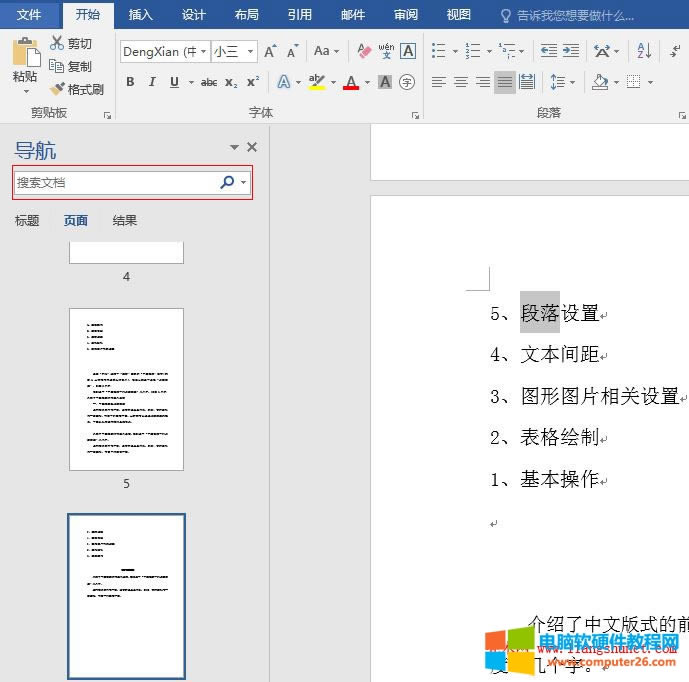Image resolution: width=689 pixels, height=682 pixels.
Task: Switch to the 标题 navigation tab
Action: tap(27, 221)
